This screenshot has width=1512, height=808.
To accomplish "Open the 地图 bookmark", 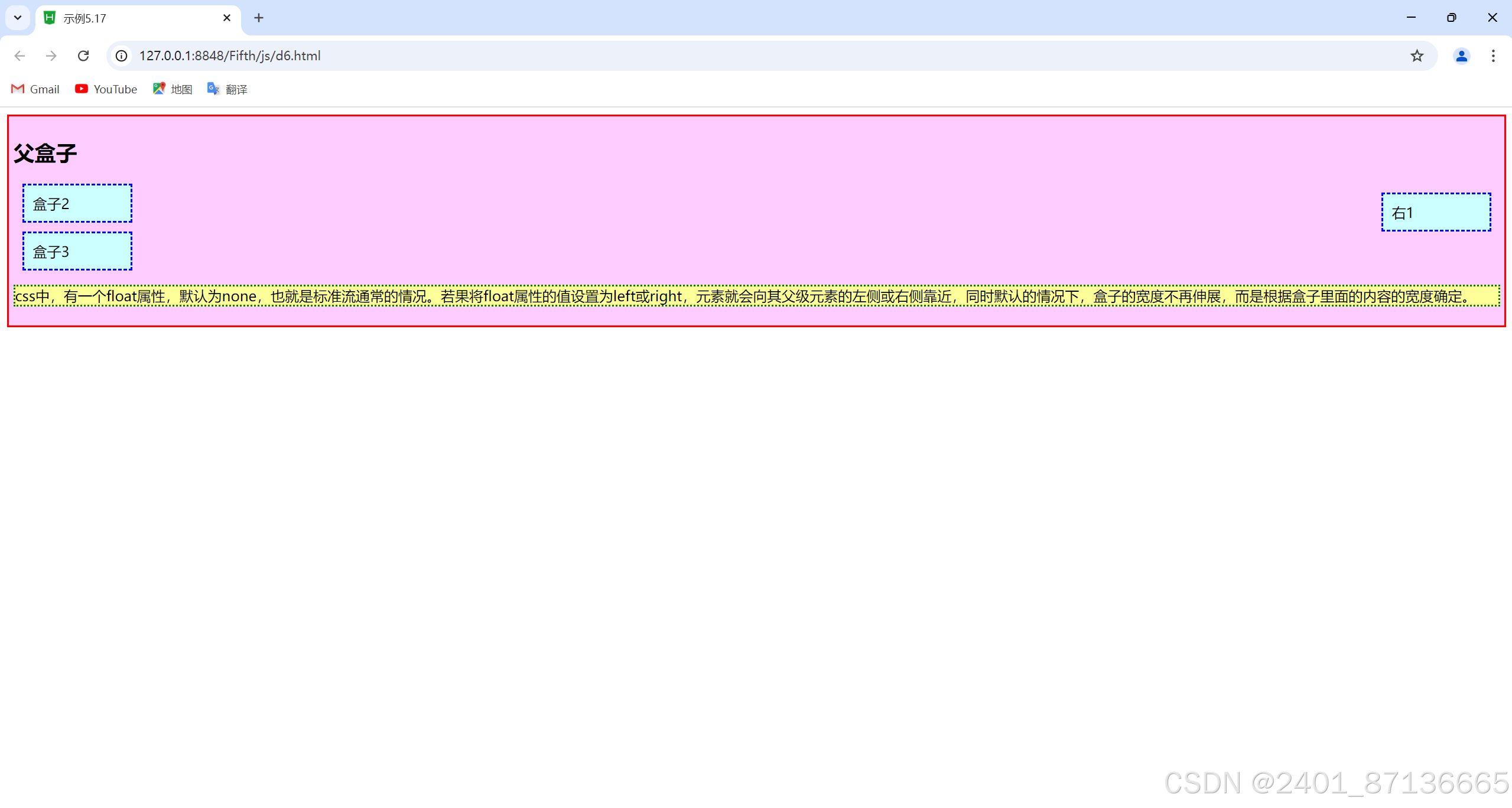I will click(173, 89).
